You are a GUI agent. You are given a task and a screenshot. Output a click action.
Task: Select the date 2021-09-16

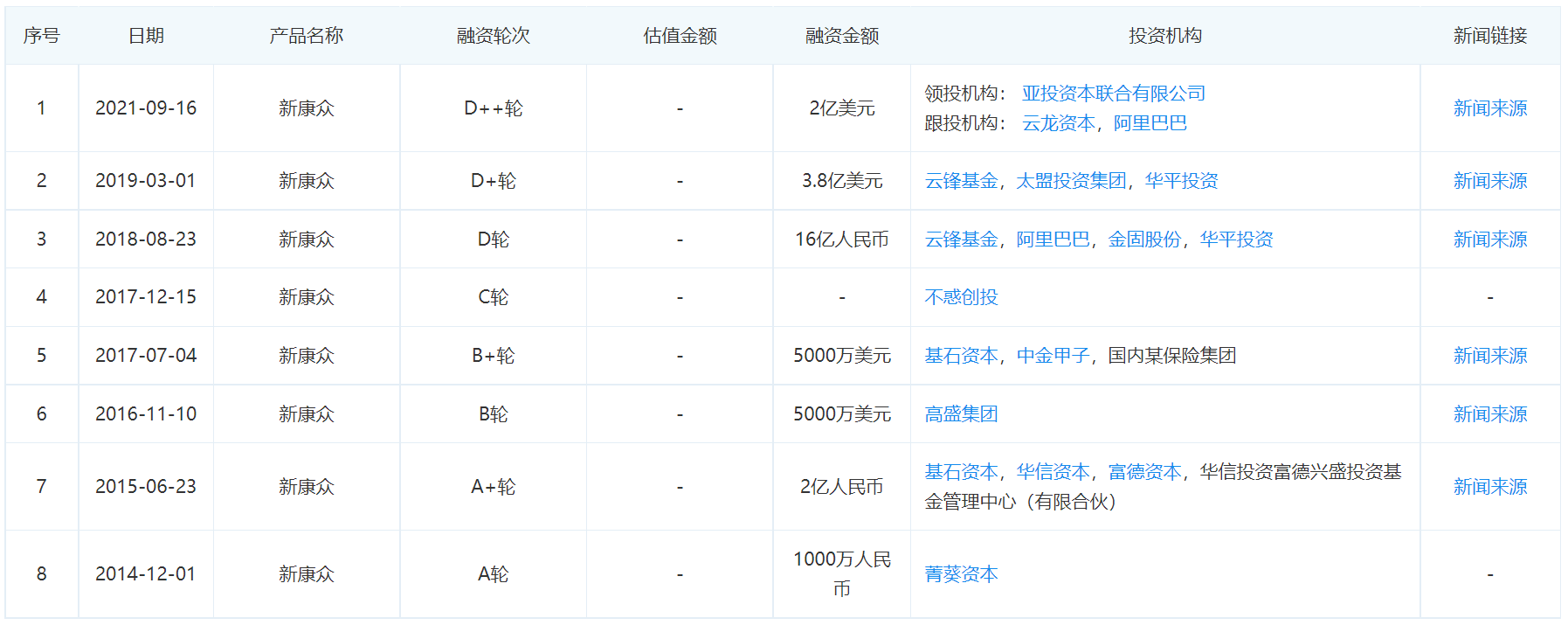146,108
